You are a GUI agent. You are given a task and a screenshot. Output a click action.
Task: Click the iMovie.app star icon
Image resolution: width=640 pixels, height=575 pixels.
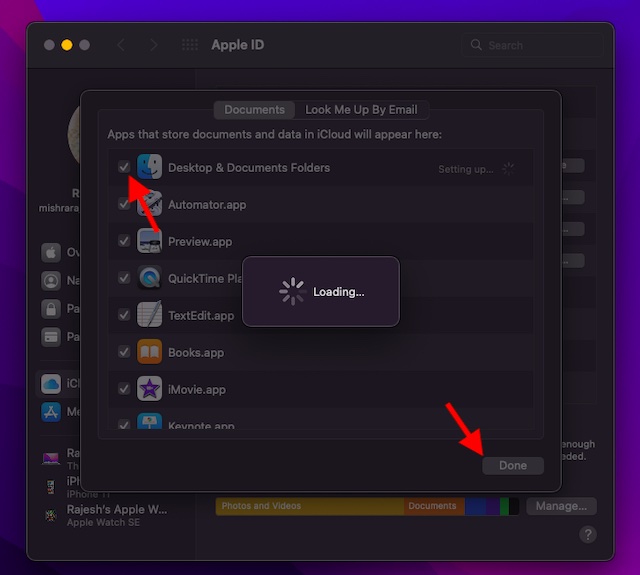coord(149,389)
